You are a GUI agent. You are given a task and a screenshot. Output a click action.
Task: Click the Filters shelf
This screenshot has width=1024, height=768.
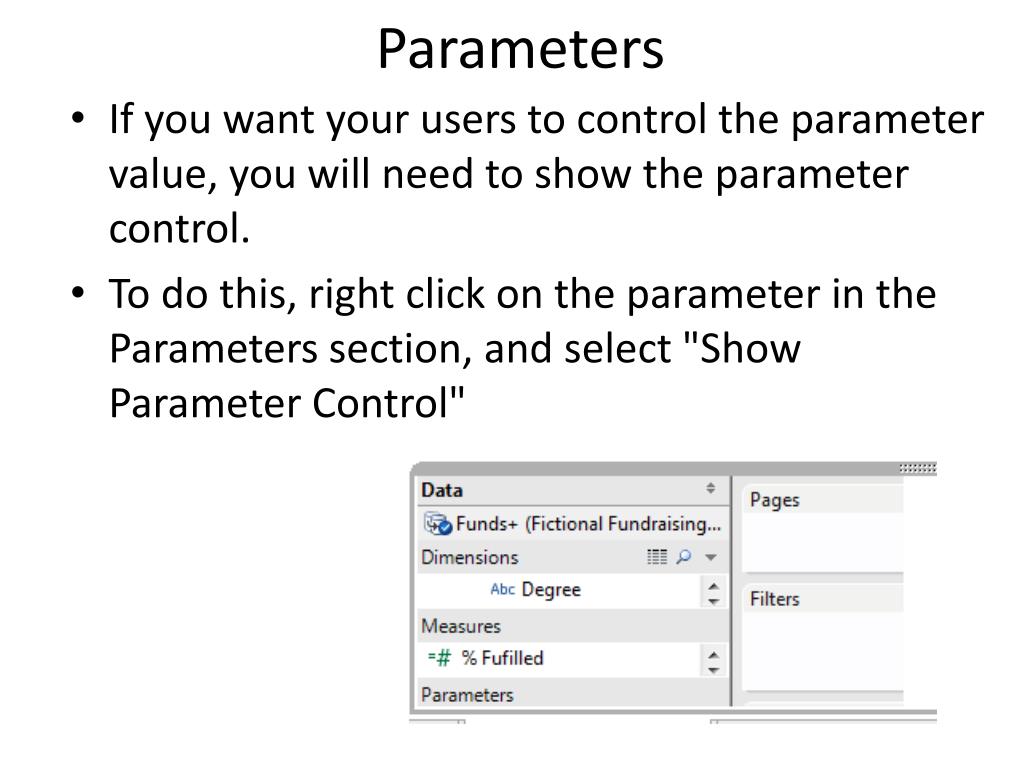[x=823, y=636]
